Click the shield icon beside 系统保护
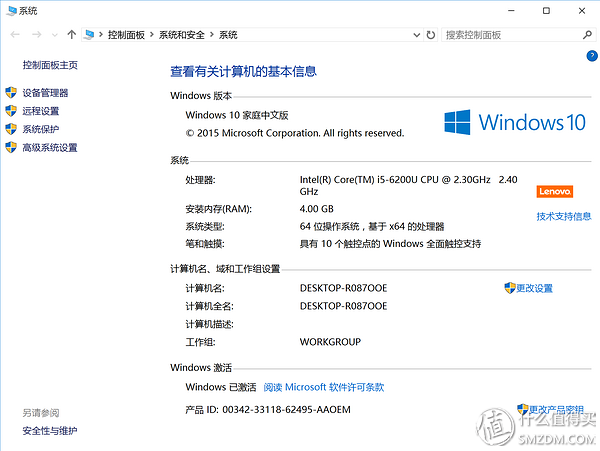Screen dimensions: 600x451 pos(11,129)
